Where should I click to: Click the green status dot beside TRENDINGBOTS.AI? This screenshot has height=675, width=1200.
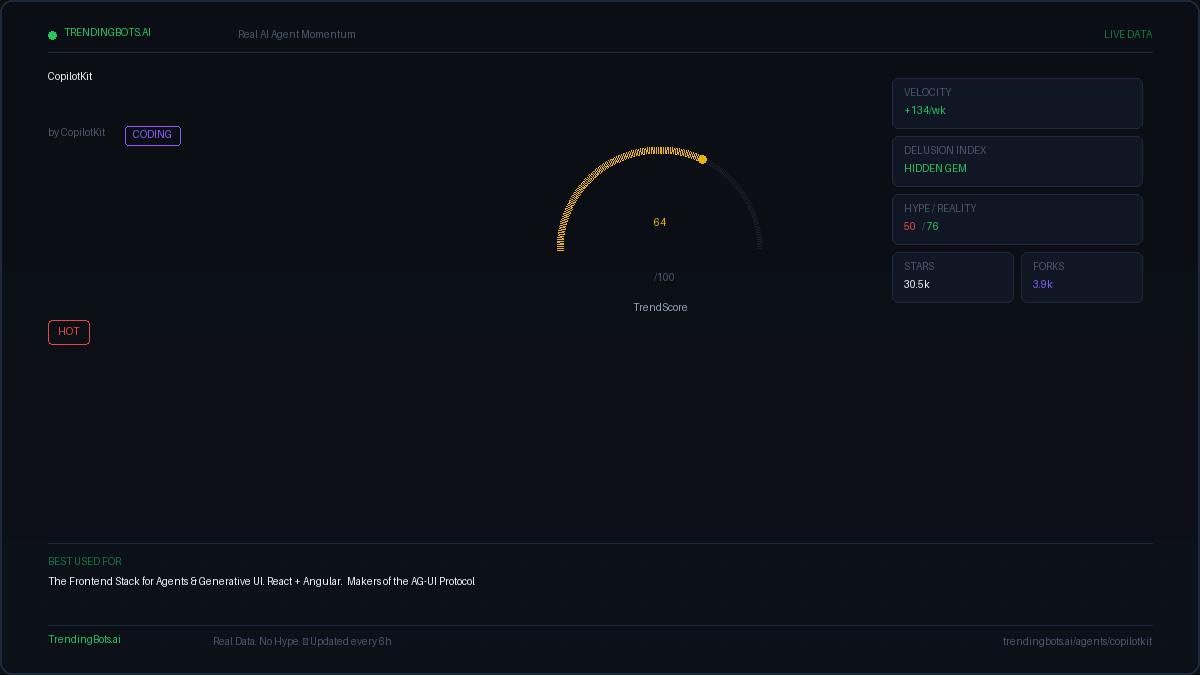pyautogui.click(x=53, y=35)
